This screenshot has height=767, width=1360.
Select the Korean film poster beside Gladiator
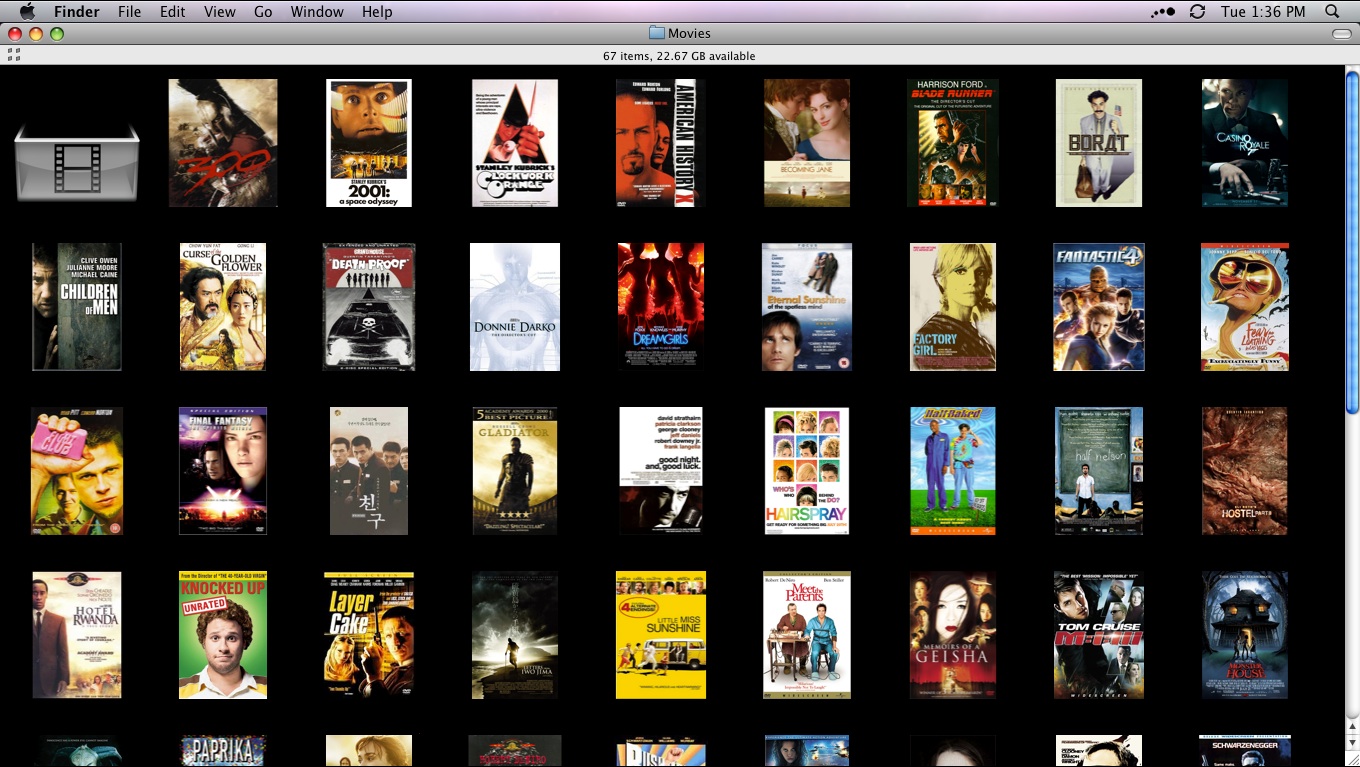pos(369,471)
